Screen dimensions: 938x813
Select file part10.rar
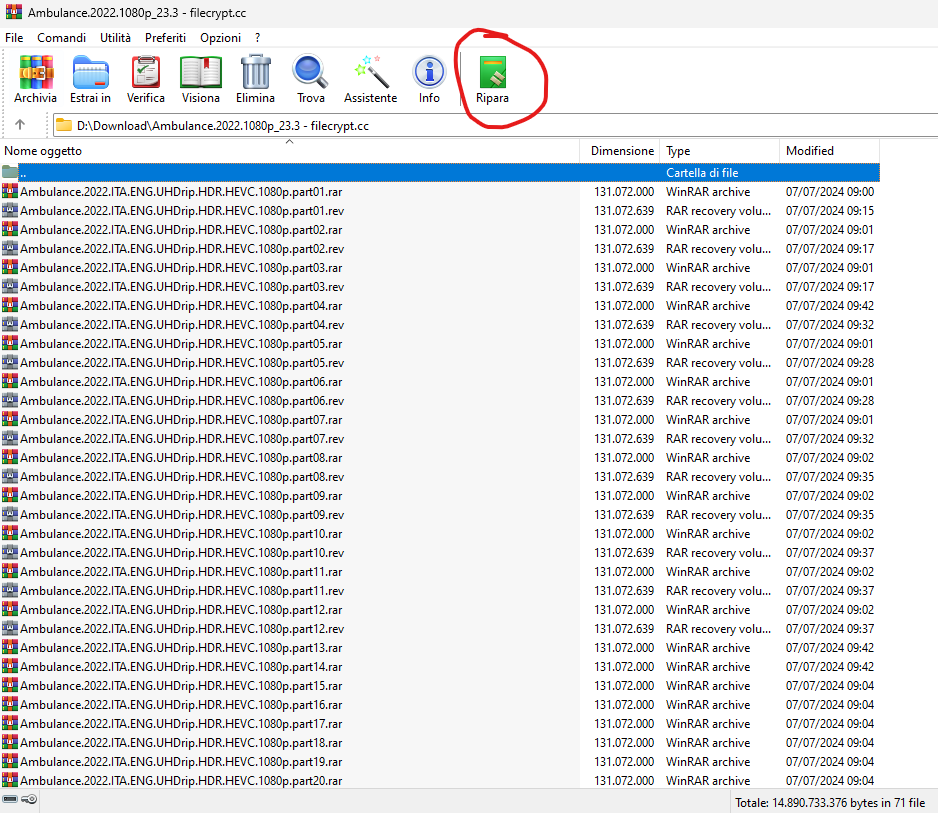[440, 534]
